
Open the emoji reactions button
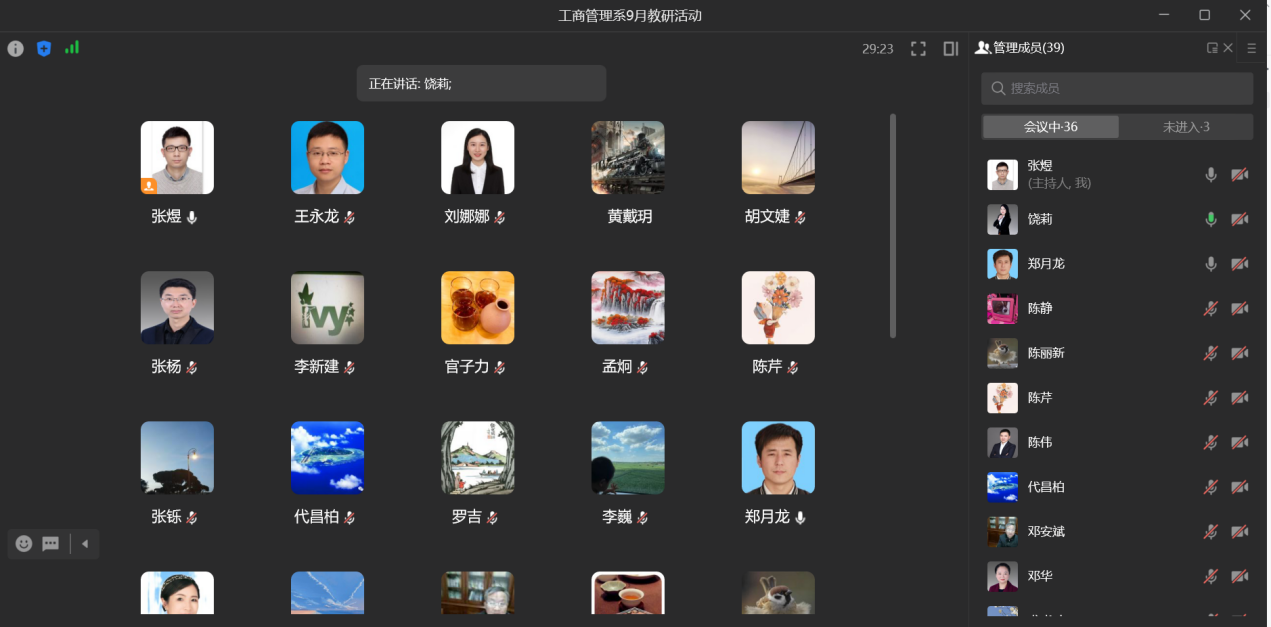(x=24, y=544)
